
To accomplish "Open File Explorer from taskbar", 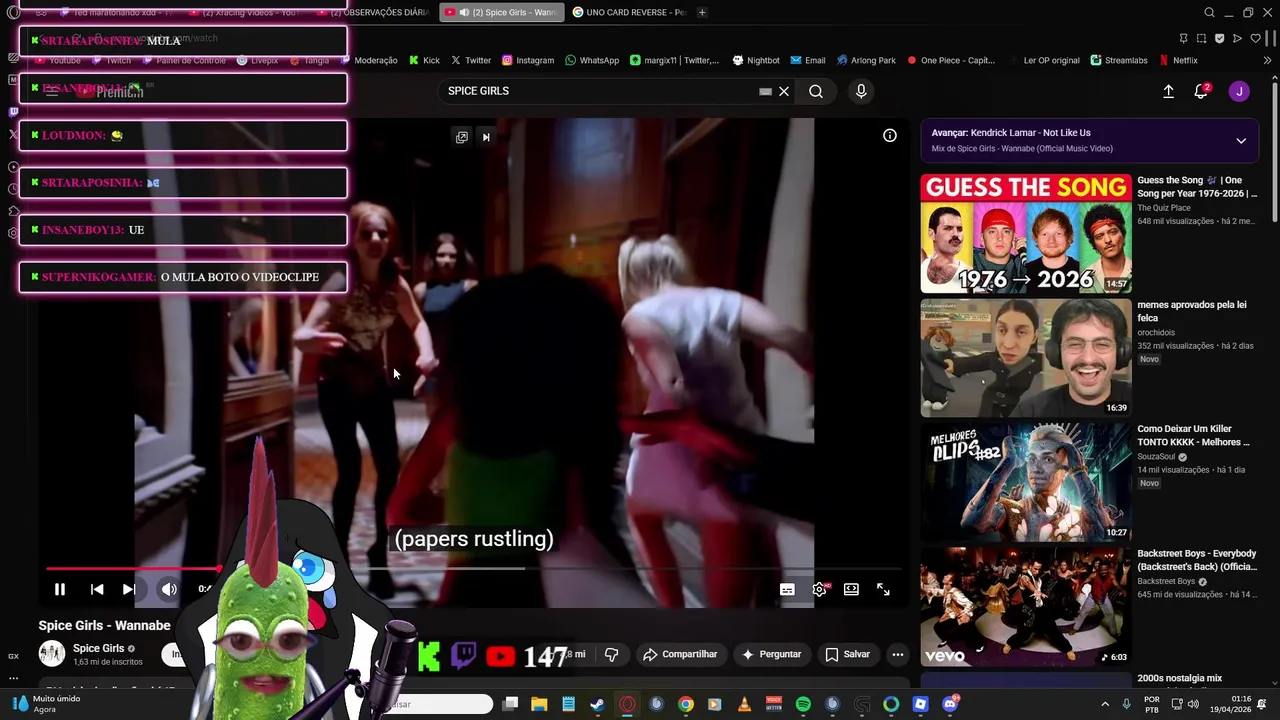I will 539,704.
